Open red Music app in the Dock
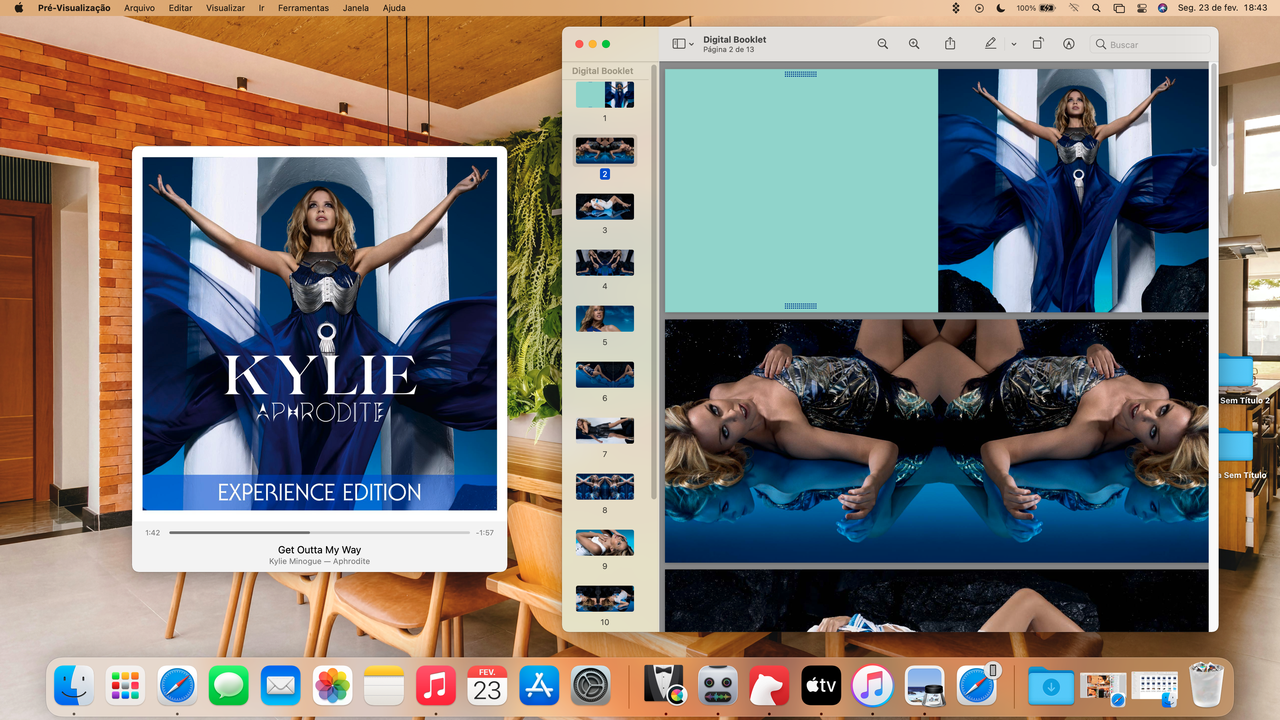Viewport: 1280px width, 720px height. pyautogui.click(x=436, y=686)
